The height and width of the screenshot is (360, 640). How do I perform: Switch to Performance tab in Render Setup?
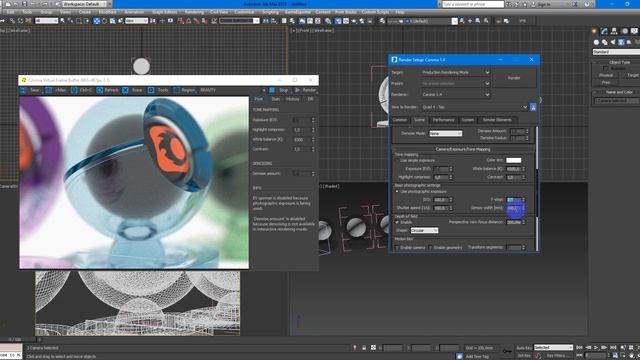point(443,120)
